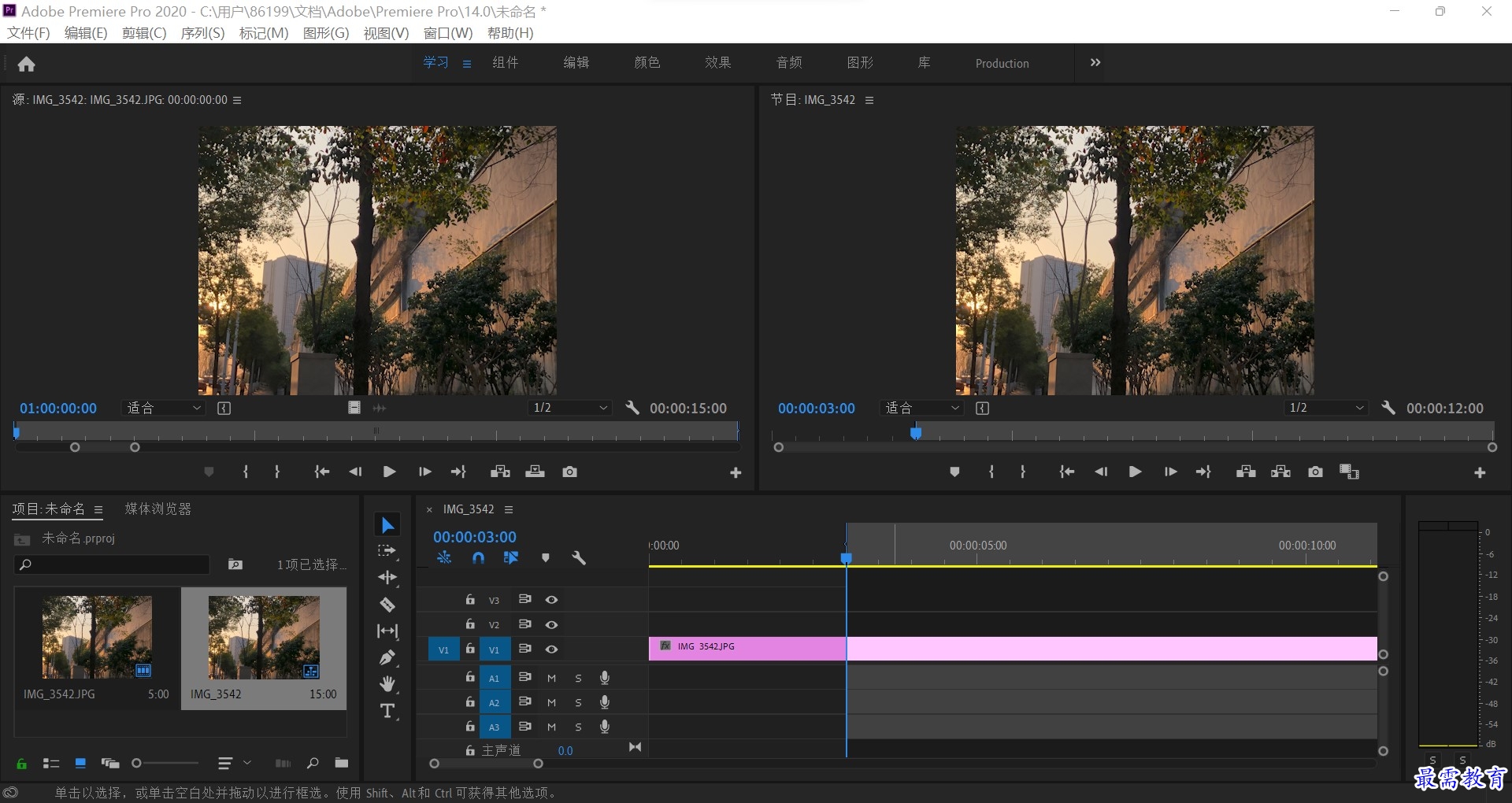This screenshot has height=803, width=1512.
Task: Select the Track Select Forward tool
Action: pos(387,551)
